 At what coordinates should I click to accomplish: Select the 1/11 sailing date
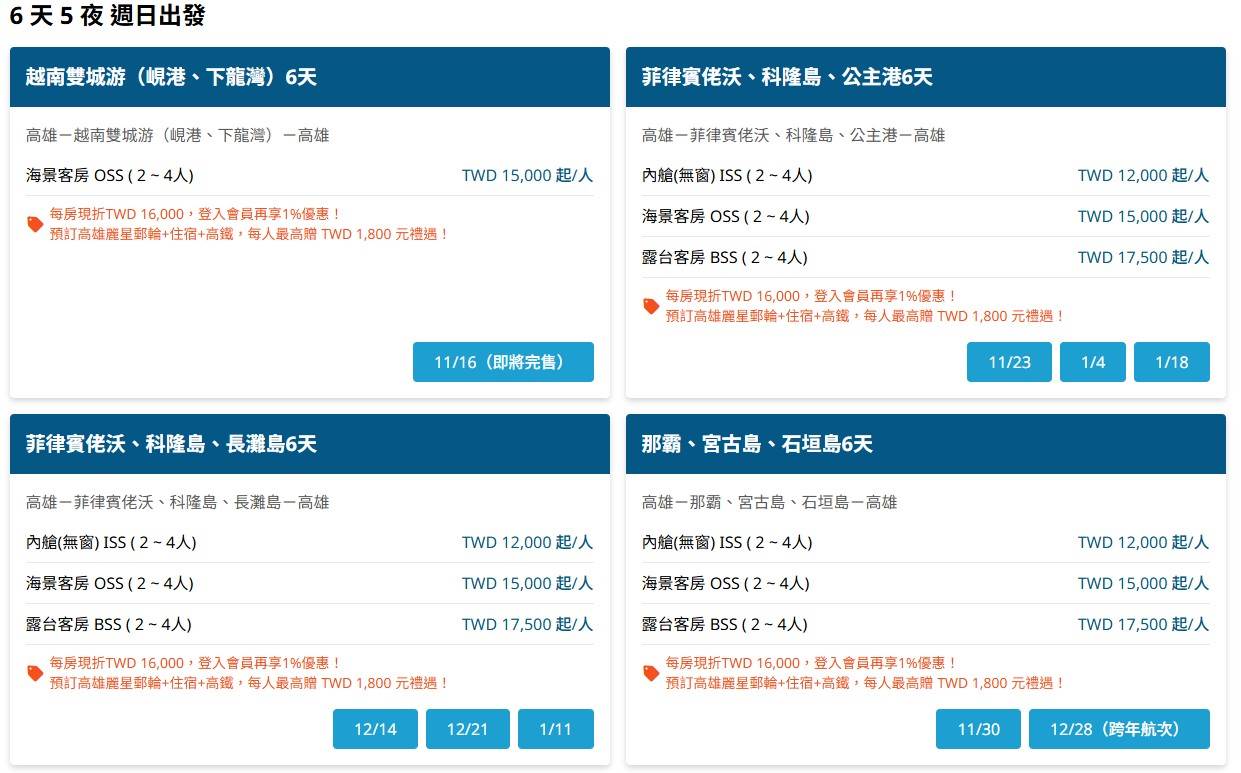(555, 729)
